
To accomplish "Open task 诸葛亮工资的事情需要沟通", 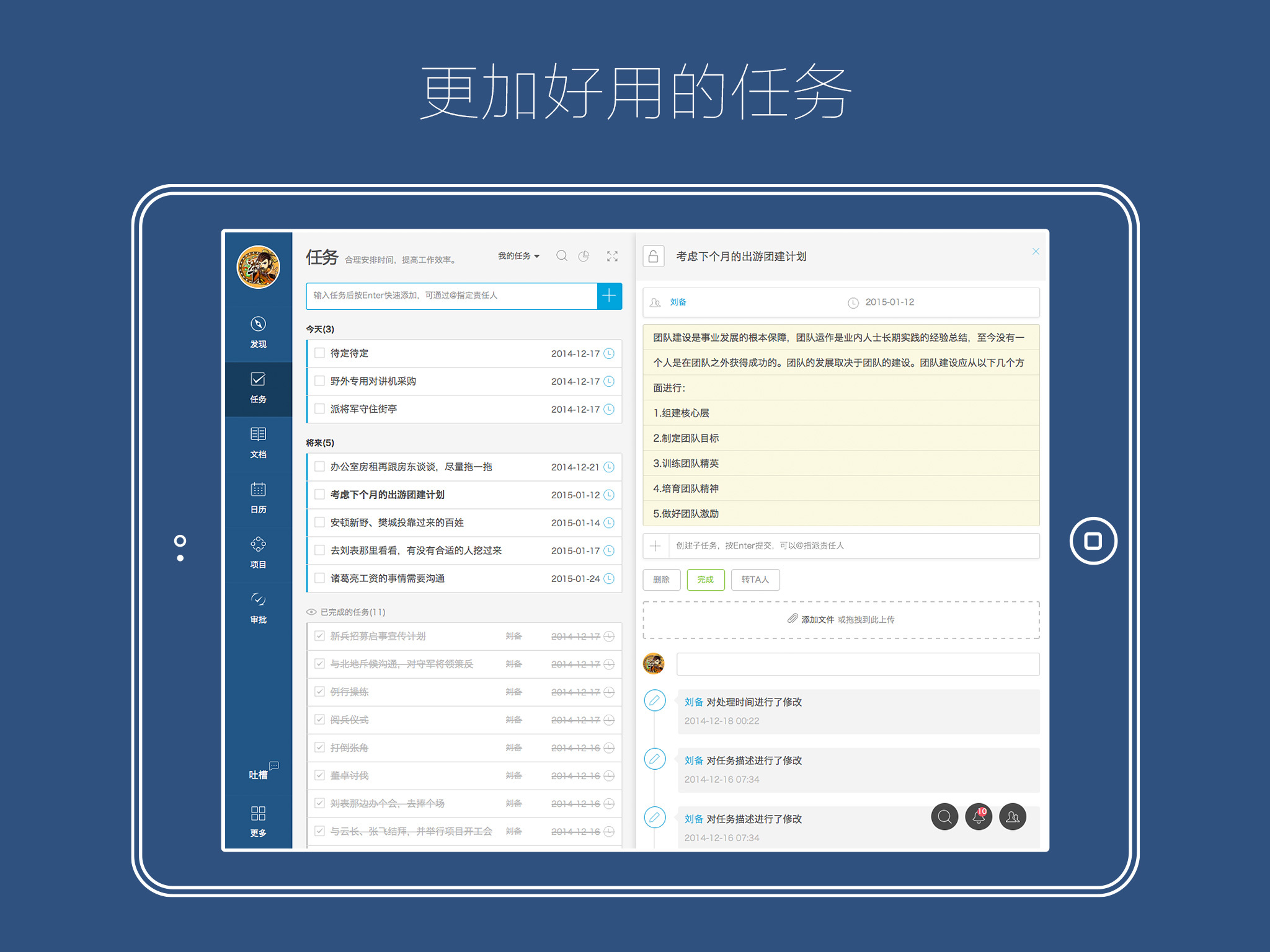I will (x=388, y=578).
